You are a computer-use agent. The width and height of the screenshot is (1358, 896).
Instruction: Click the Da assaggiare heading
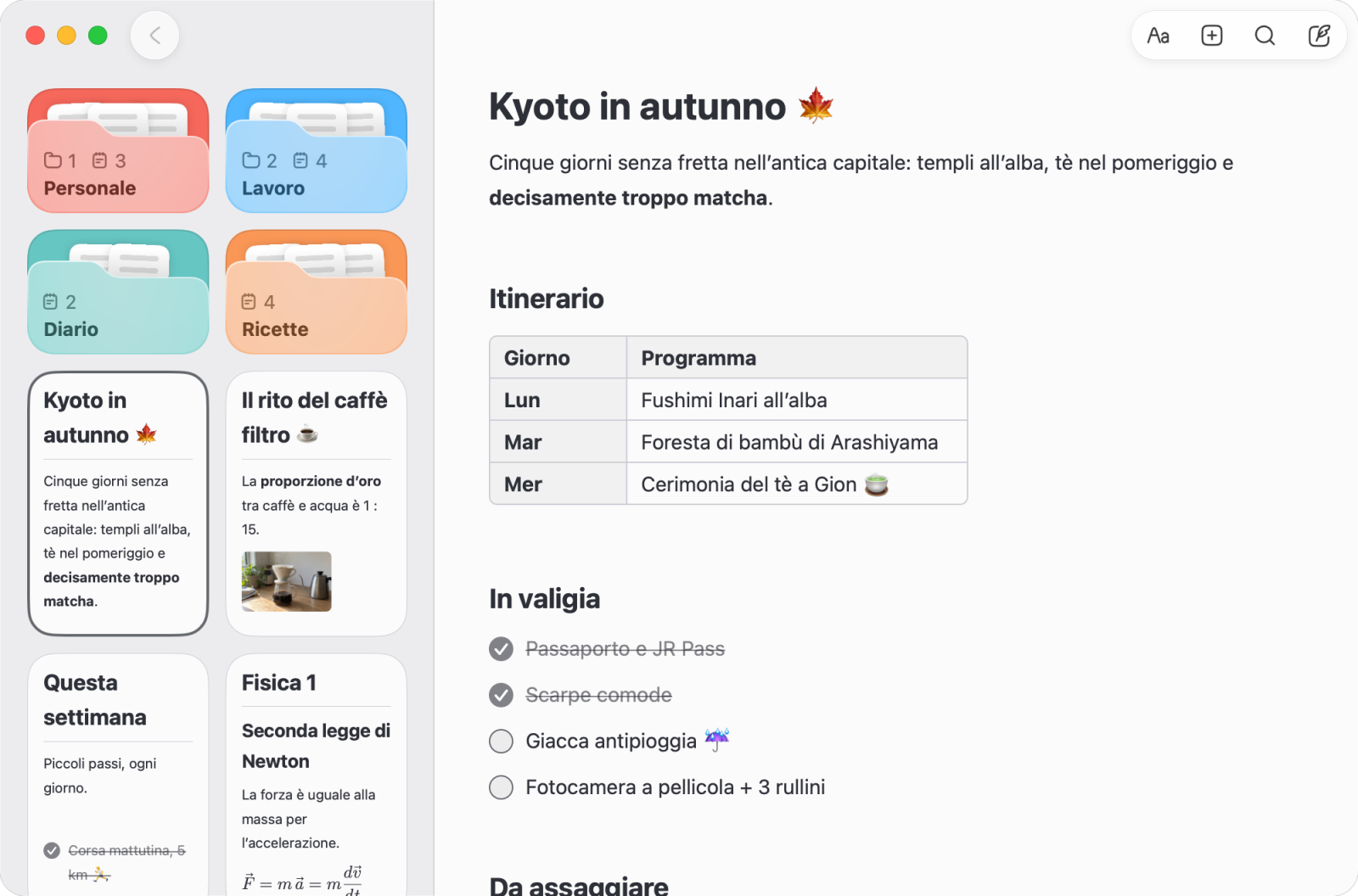pos(579,886)
